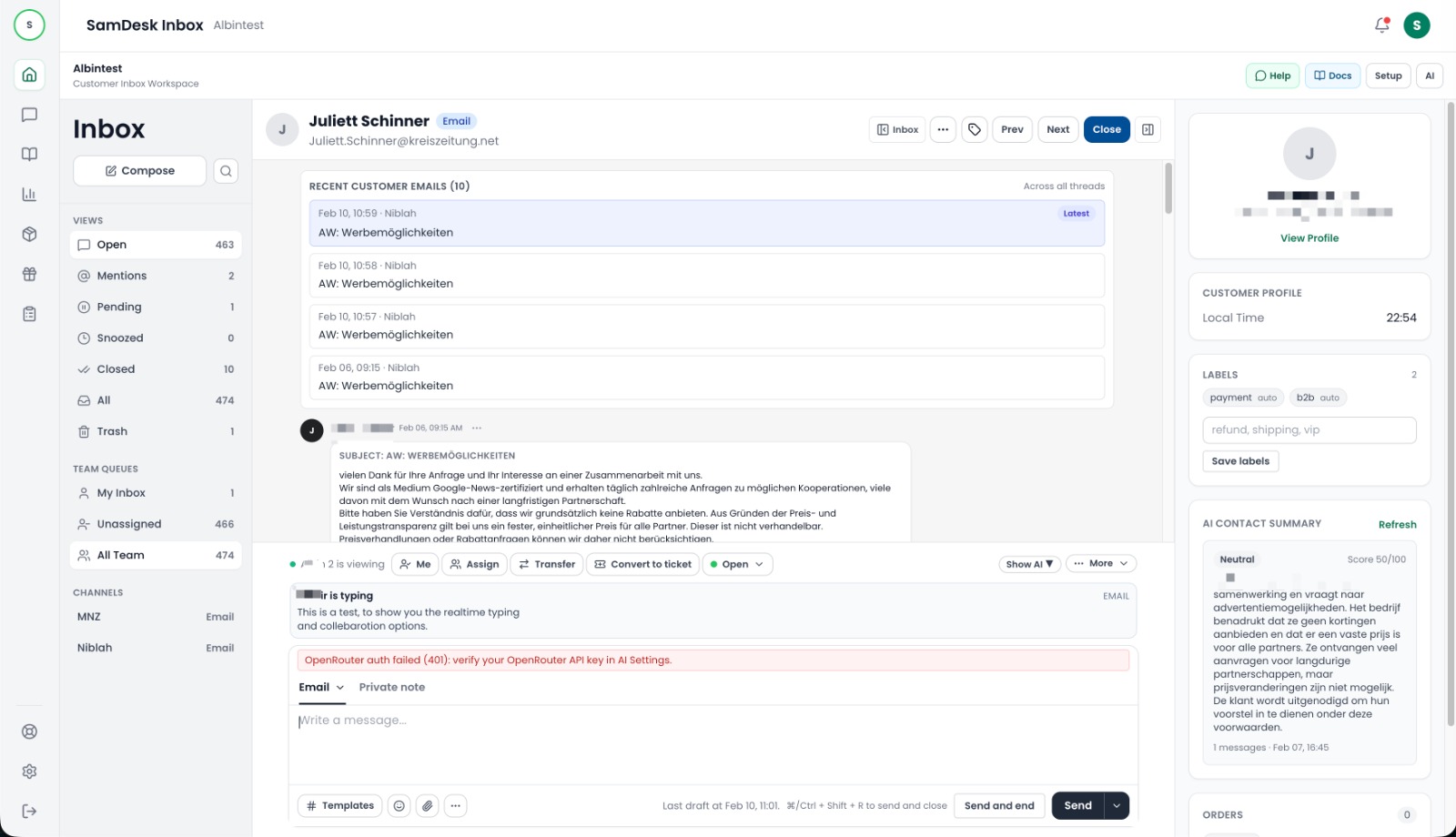
Task: Click the Refresh link for AI Contact Summary
Action: pos(1398,524)
